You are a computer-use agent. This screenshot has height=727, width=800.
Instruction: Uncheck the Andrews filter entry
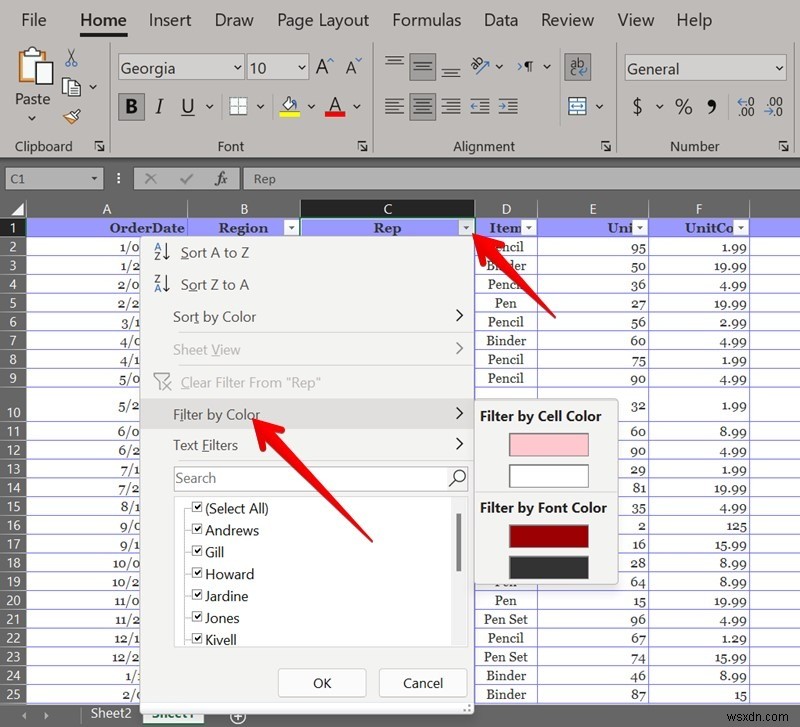197,530
